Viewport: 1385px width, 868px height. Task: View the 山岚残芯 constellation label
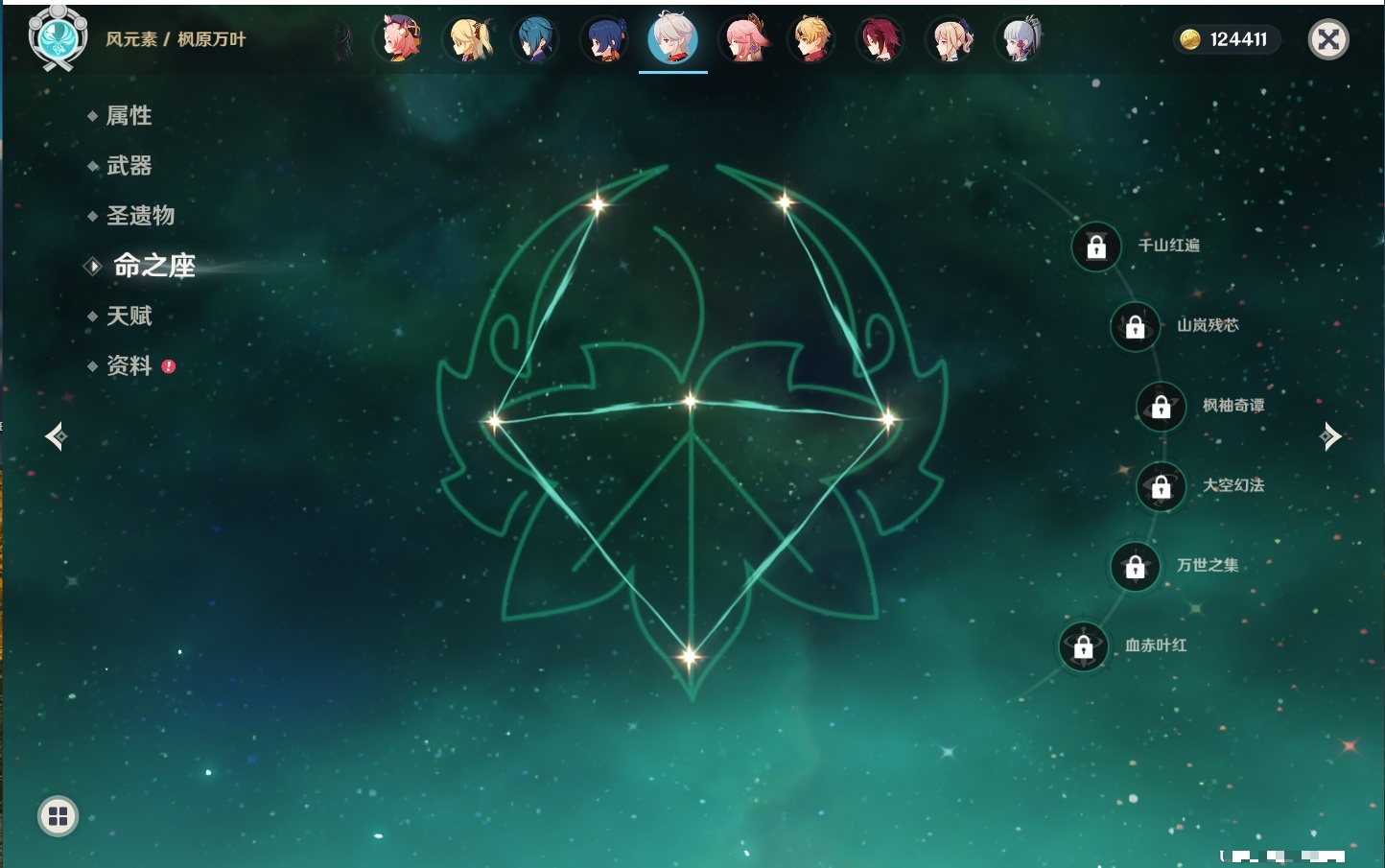tap(1208, 325)
